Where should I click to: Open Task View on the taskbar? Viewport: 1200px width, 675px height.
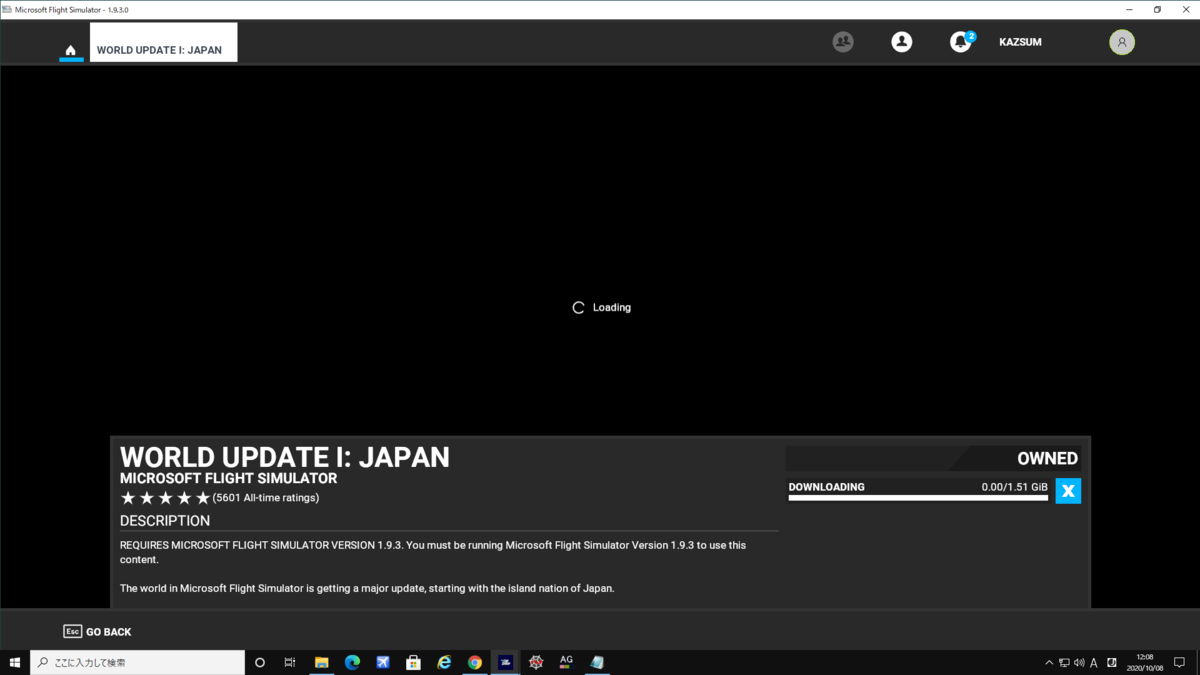click(290, 662)
